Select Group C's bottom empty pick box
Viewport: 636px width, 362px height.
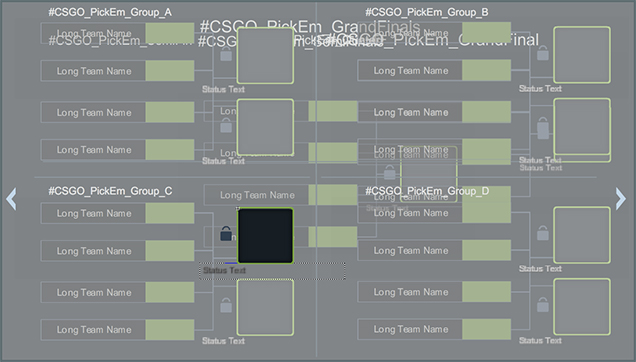265,307
